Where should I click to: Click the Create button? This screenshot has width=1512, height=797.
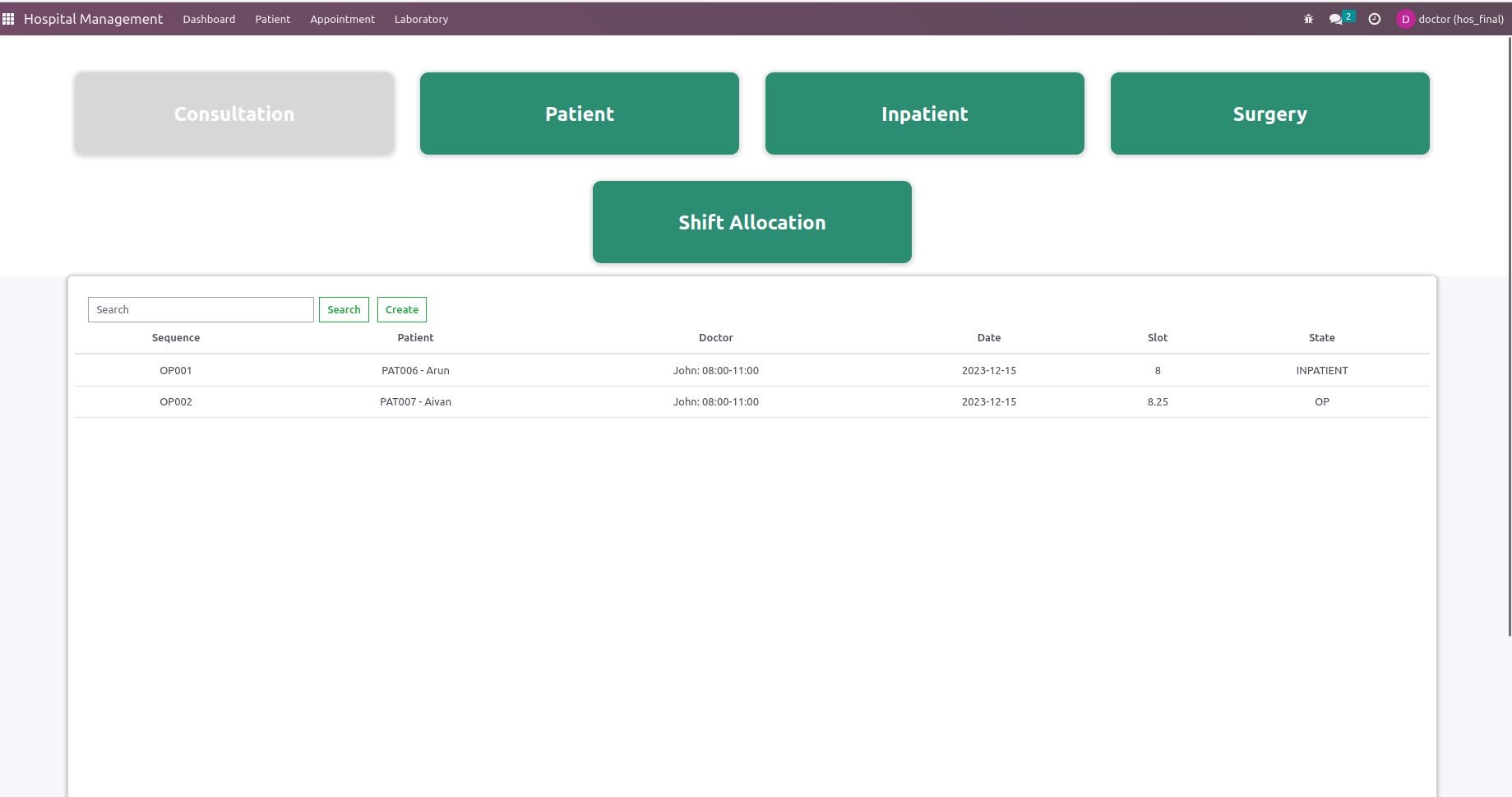point(402,309)
